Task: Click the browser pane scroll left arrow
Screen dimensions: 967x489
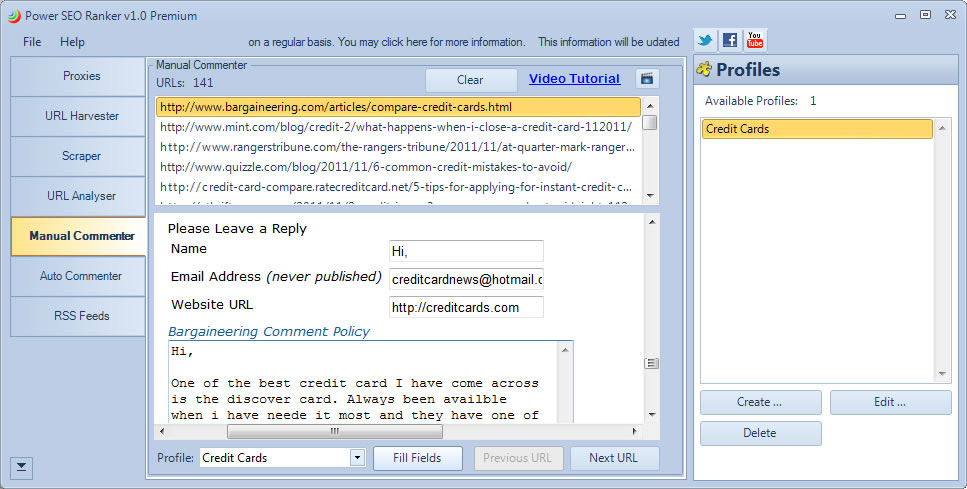Action: [162, 431]
